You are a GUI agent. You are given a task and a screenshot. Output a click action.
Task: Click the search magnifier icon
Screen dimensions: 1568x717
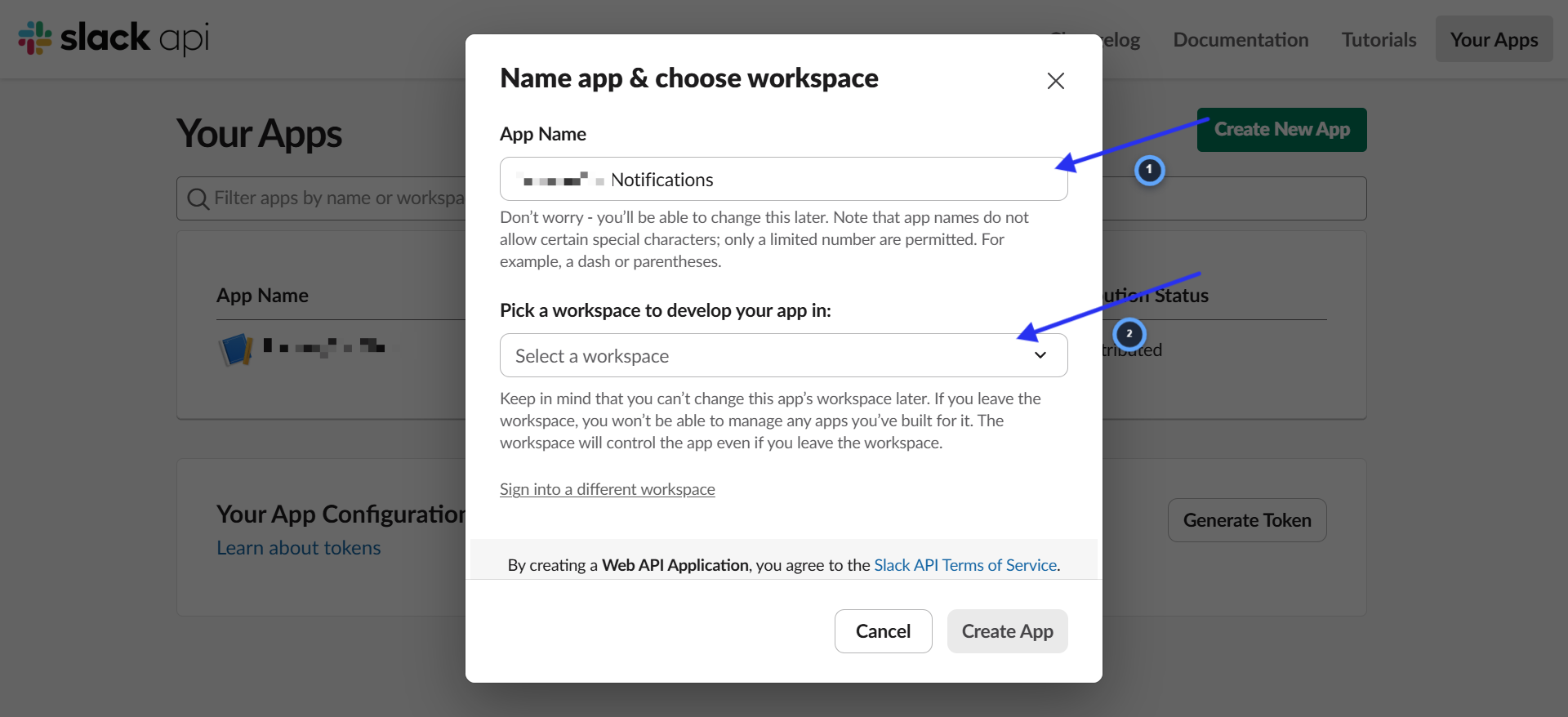pos(198,198)
